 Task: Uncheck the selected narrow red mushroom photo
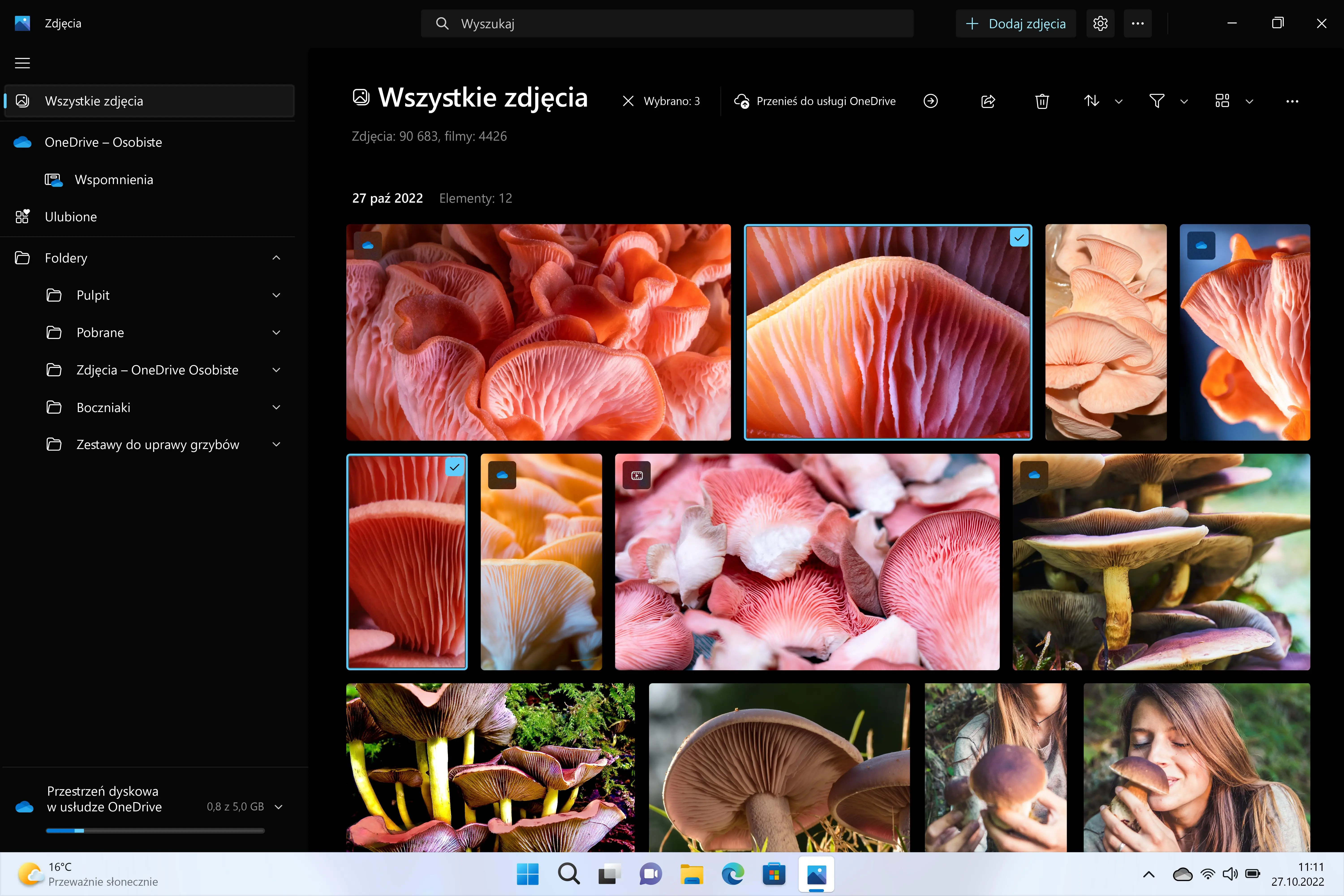[454, 467]
